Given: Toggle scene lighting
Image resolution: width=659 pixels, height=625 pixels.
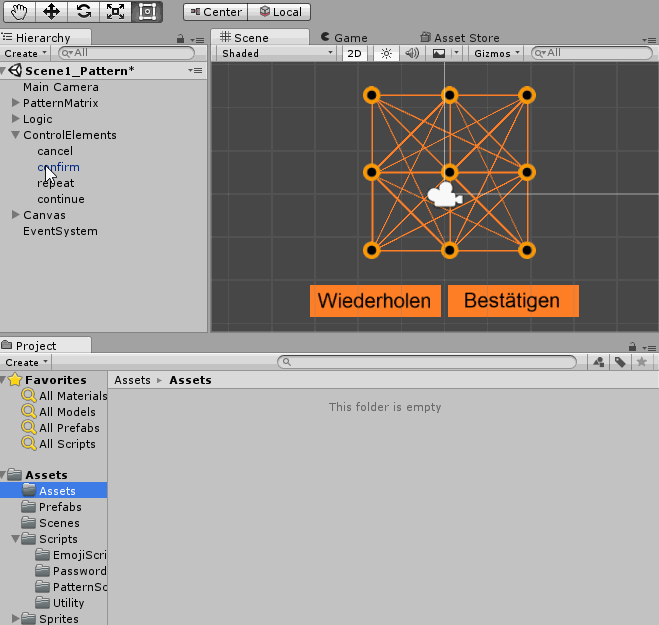Looking at the screenshot, I should point(386,53).
